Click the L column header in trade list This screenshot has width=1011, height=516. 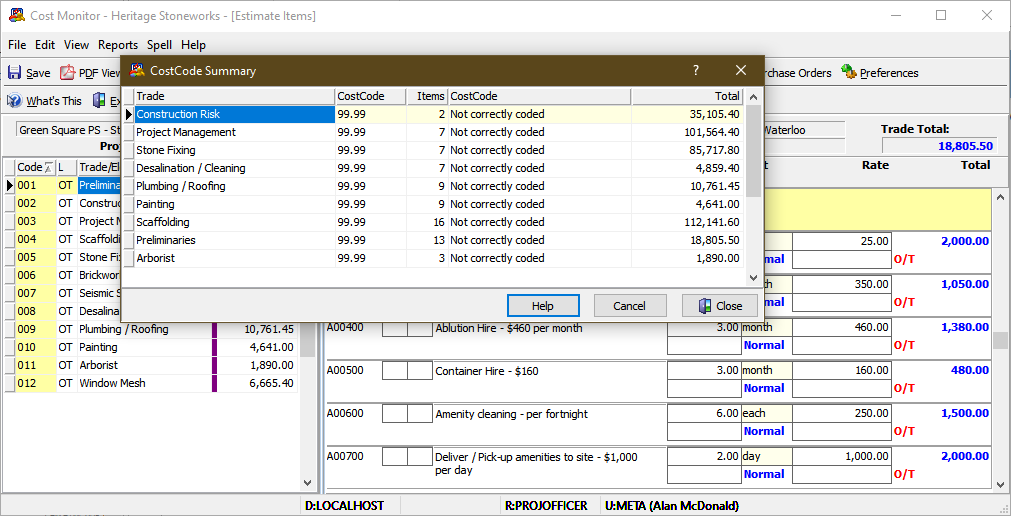click(x=66, y=167)
